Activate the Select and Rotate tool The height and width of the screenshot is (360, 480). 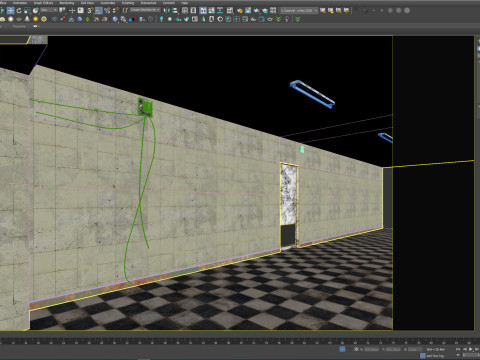[19, 11]
